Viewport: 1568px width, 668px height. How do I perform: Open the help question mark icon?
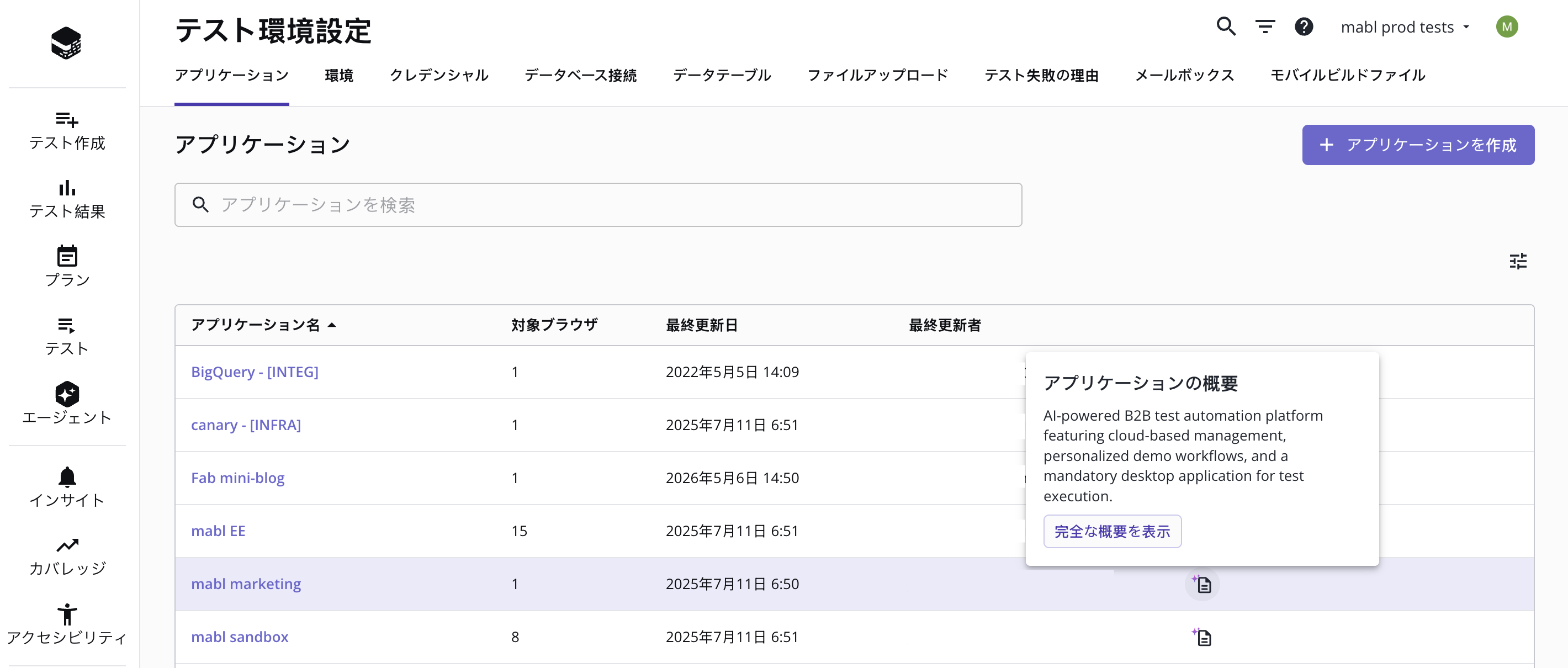[x=1304, y=26]
